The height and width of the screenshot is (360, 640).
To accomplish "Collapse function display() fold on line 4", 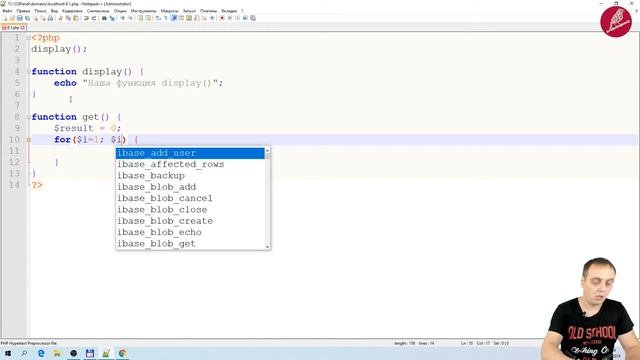I will coord(29,72).
